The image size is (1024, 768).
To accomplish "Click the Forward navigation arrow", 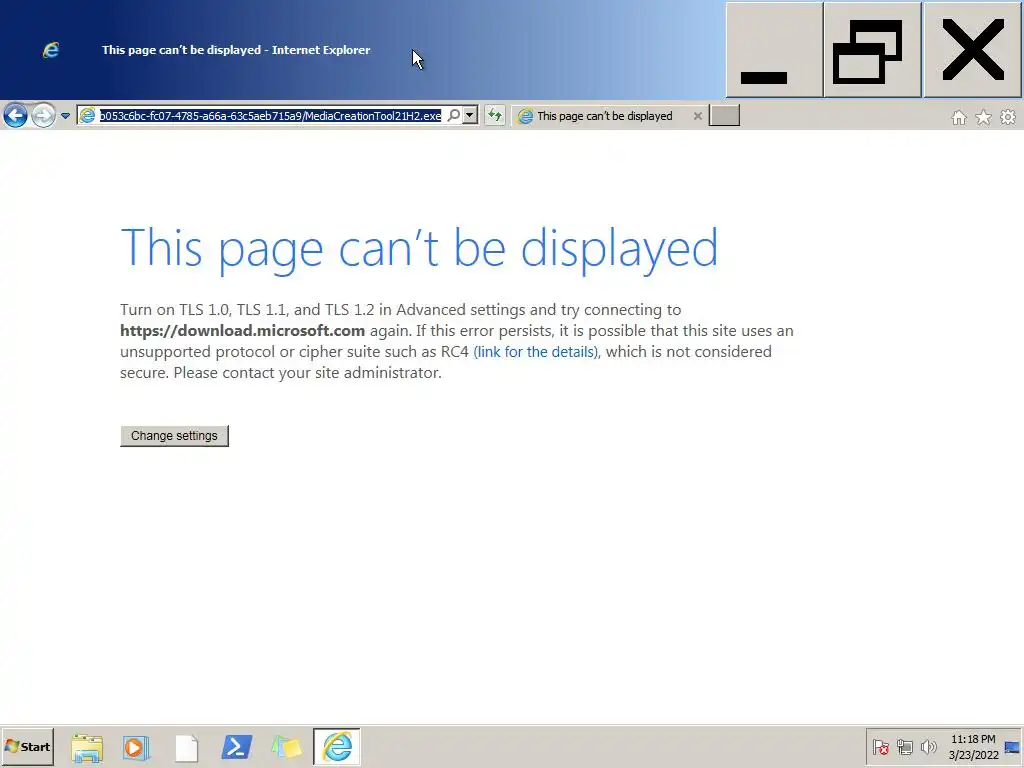I will pos(43,116).
